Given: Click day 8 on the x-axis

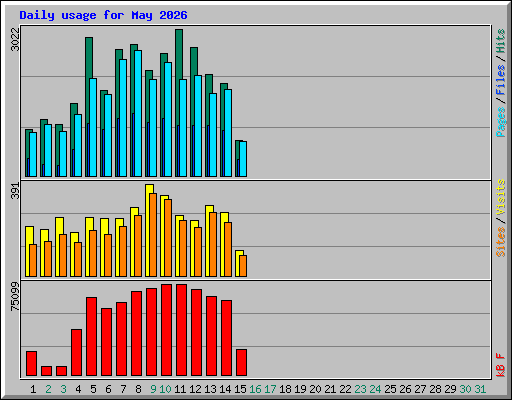Looking at the screenshot, I should coord(138,389).
